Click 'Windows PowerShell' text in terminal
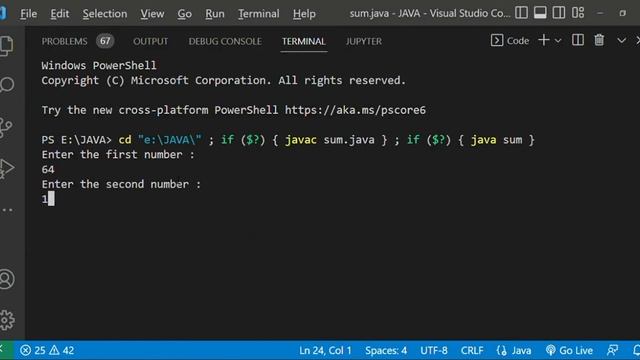The image size is (640, 360). tap(99, 66)
